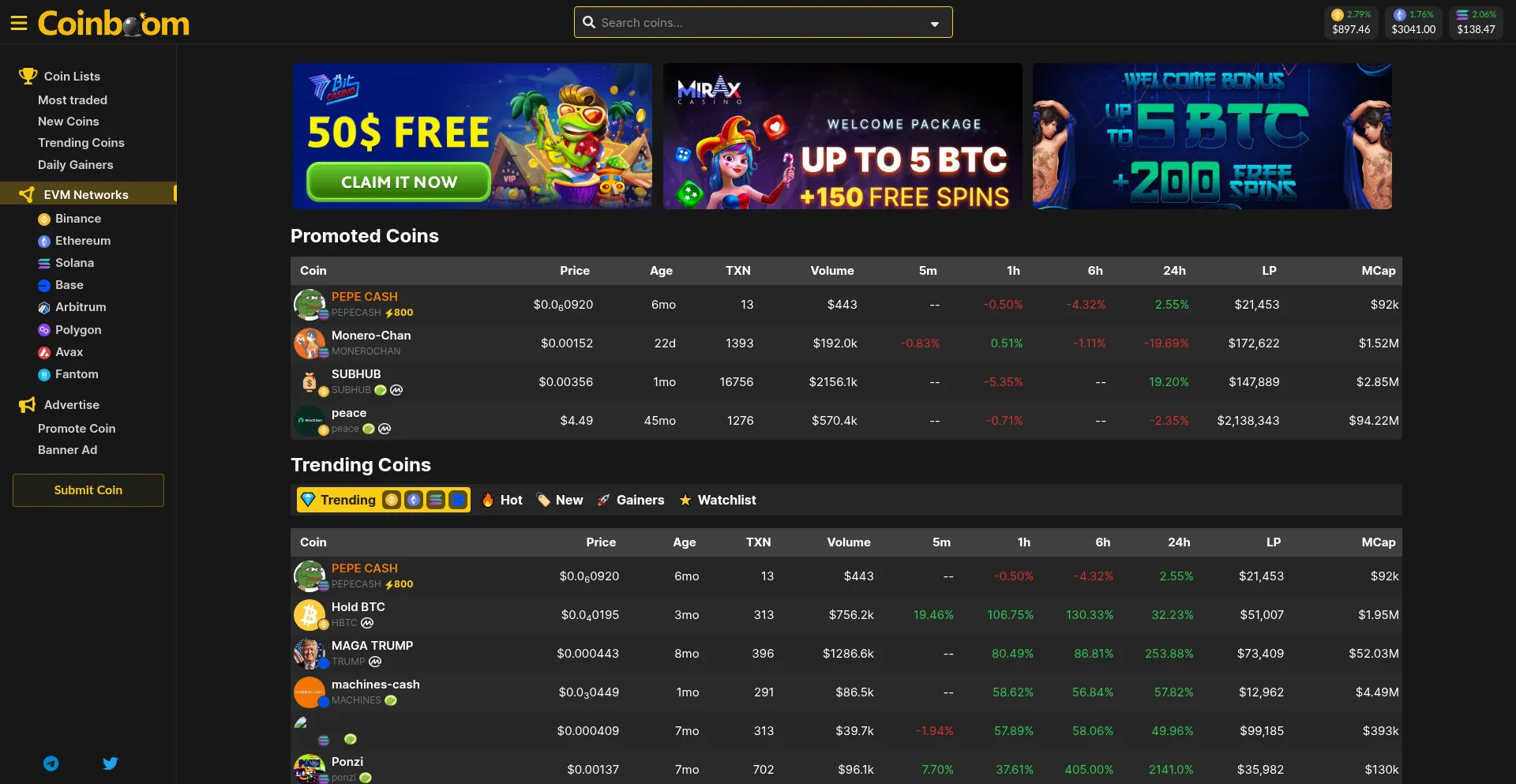Open the hamburger menu icon
Screen dimensions: 1516x784
(19, 23)
